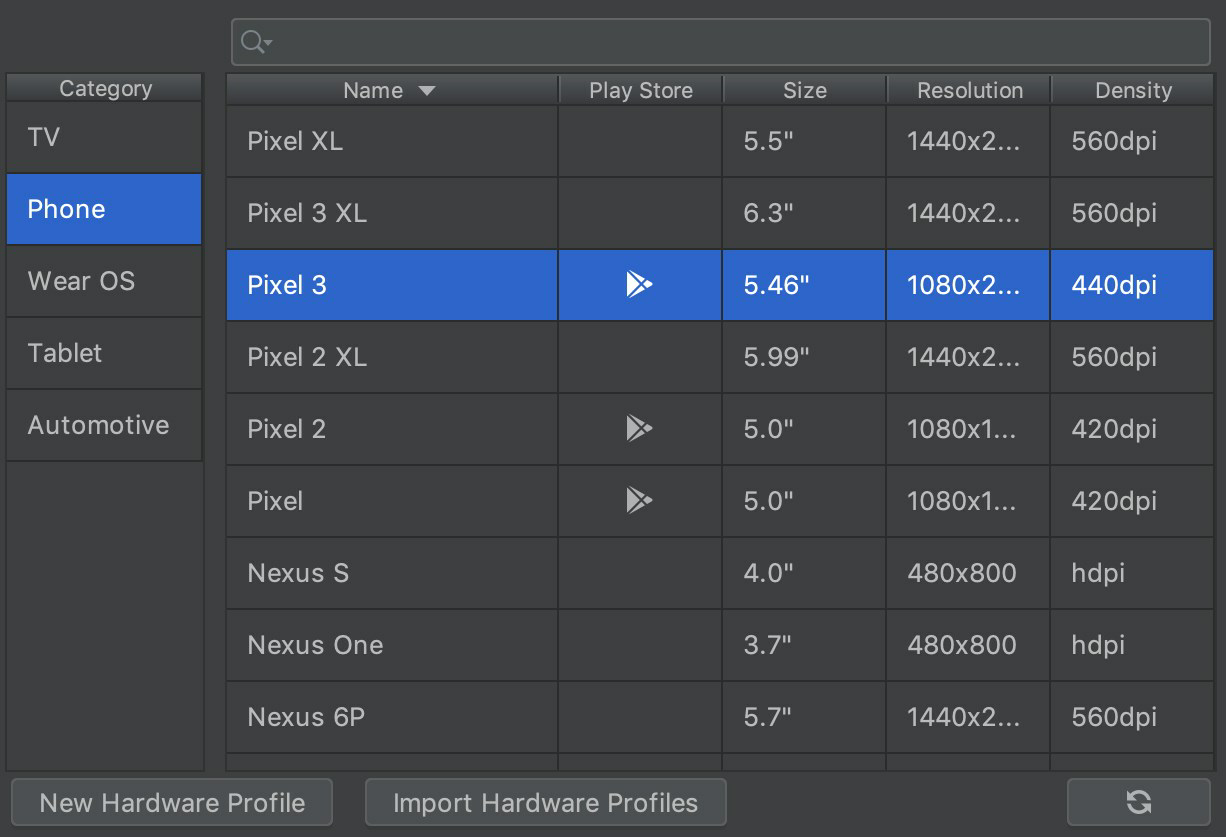Select the Automotive category
The width and height of the screenshot is (1226, 837).
pyautogui.click(x=104, y=425)
